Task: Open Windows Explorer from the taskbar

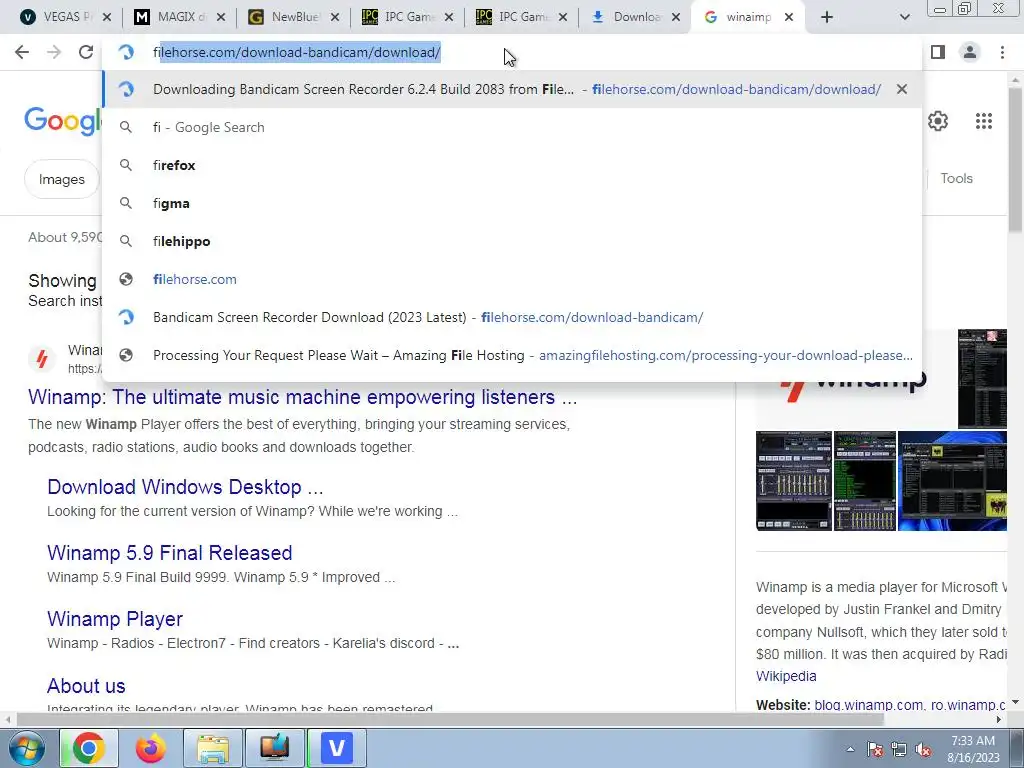Action: [x=213, y=748]
